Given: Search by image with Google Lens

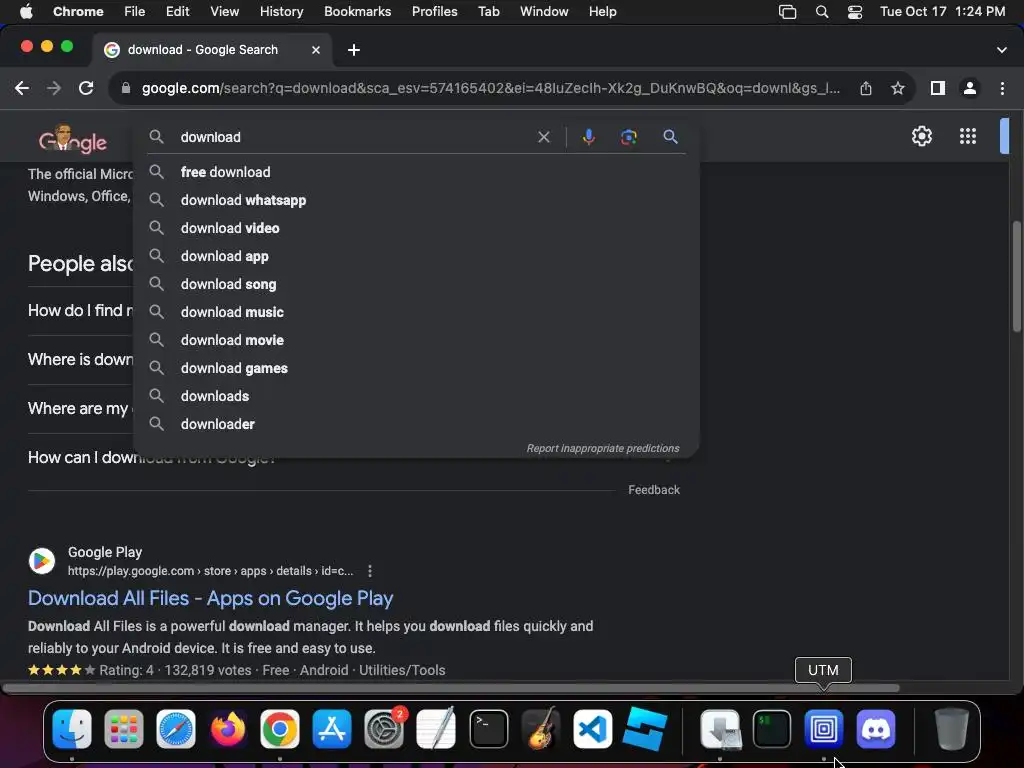Looking at the screenshot, I should pyautogui.click(x=629, y=137).
